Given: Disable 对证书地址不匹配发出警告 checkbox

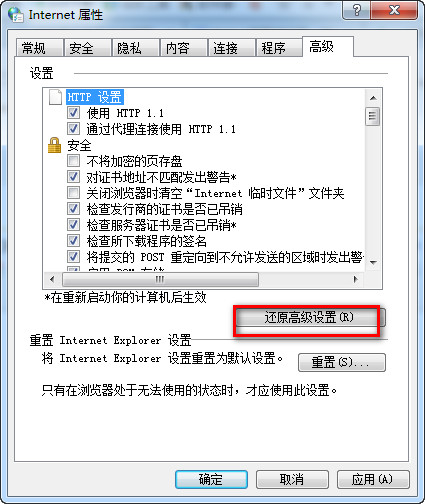Looking at the screenshot, I should point(73,177).
